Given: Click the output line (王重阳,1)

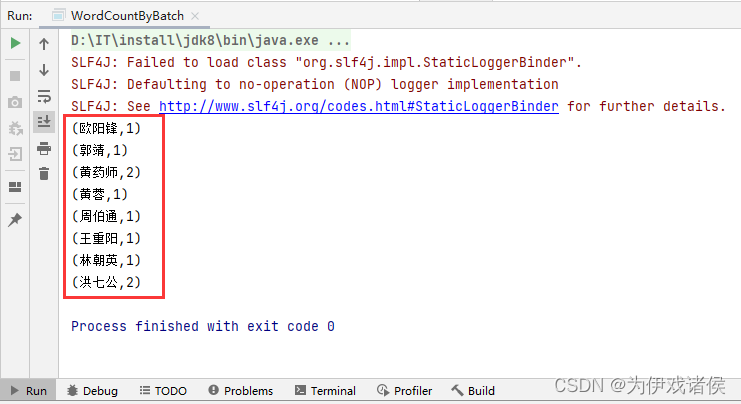Looking at the screenshot, I should 106,238.
